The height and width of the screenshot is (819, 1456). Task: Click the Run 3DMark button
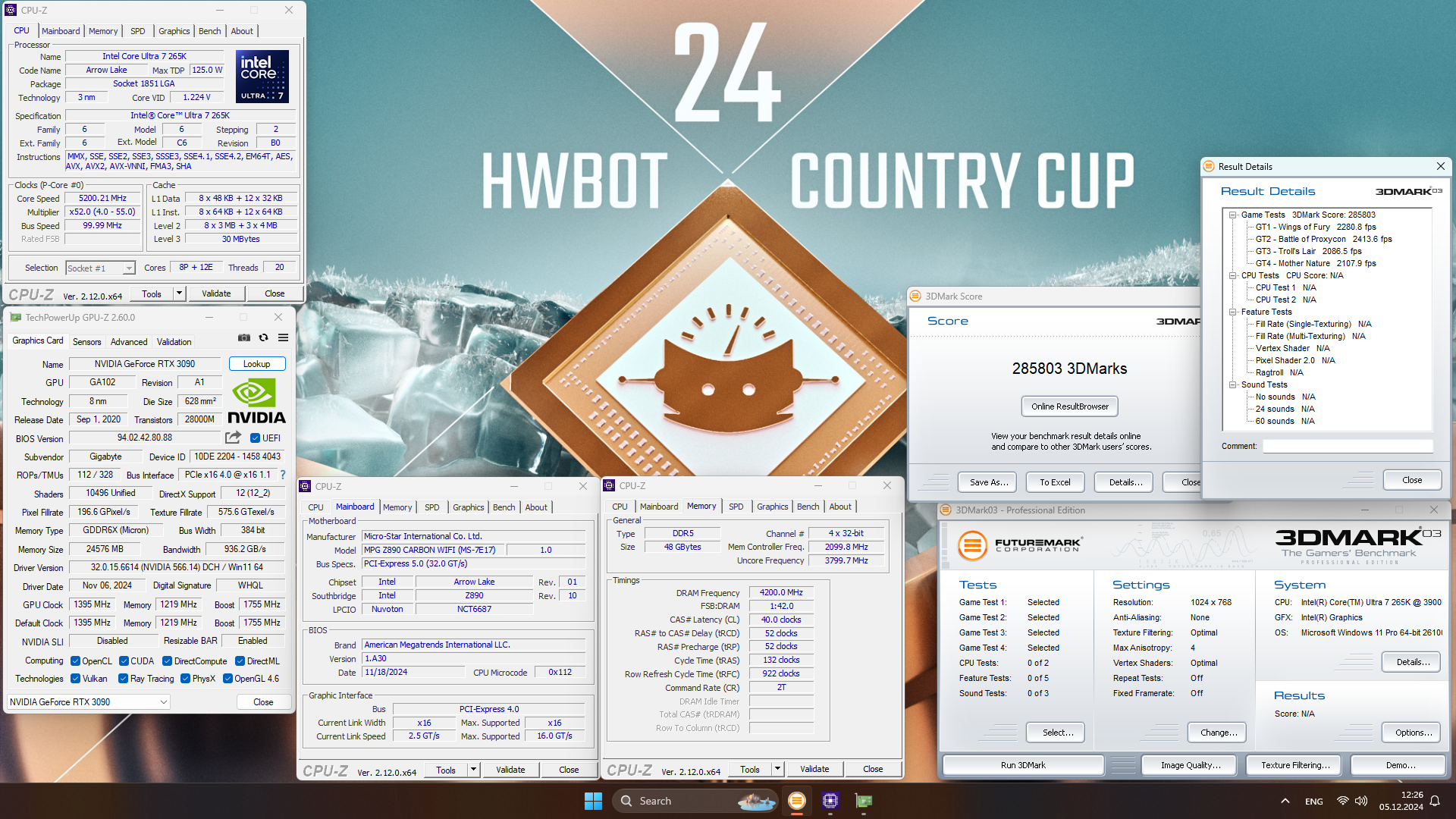(1022, 765)
